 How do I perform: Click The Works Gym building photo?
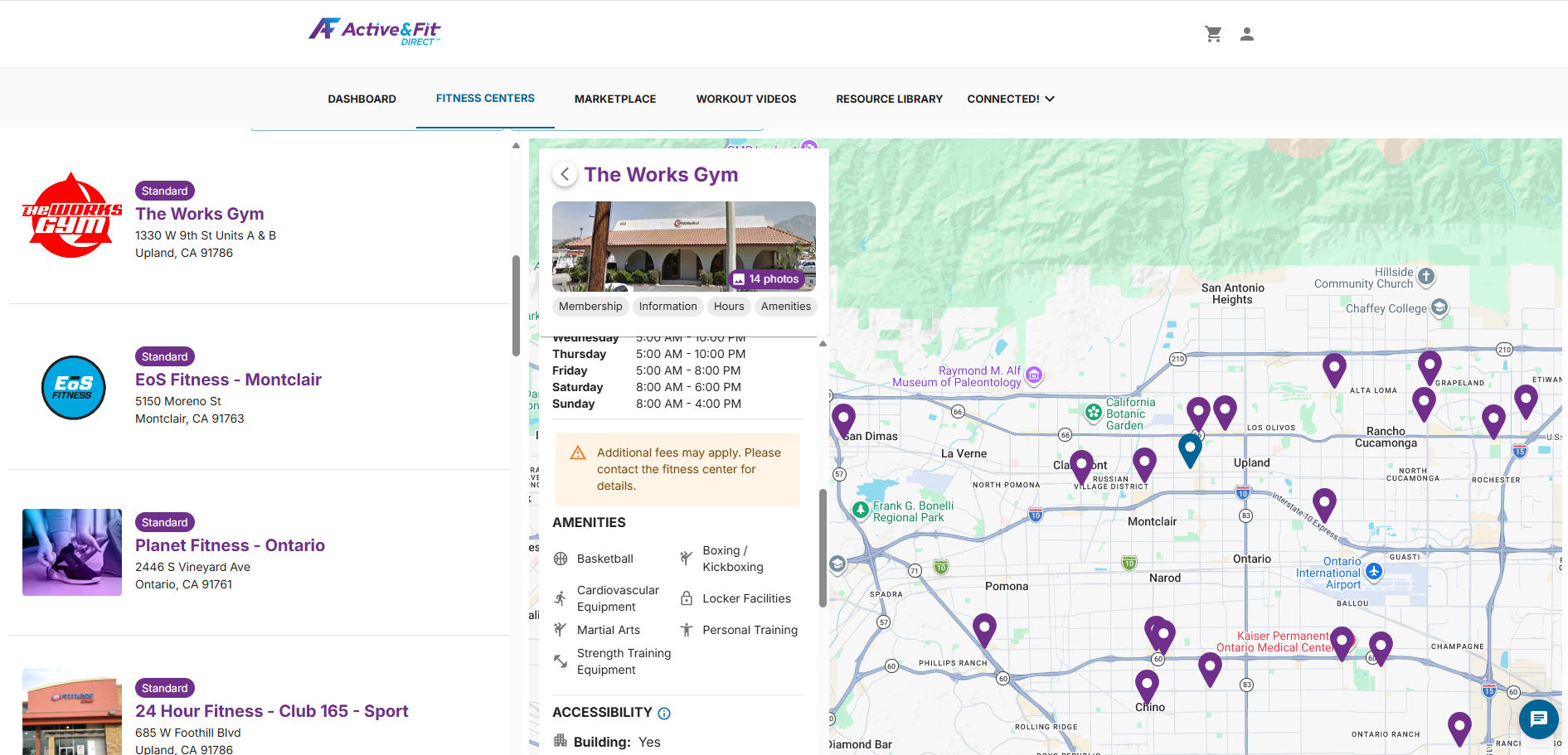pyautogui.click(x=684, y=246)
